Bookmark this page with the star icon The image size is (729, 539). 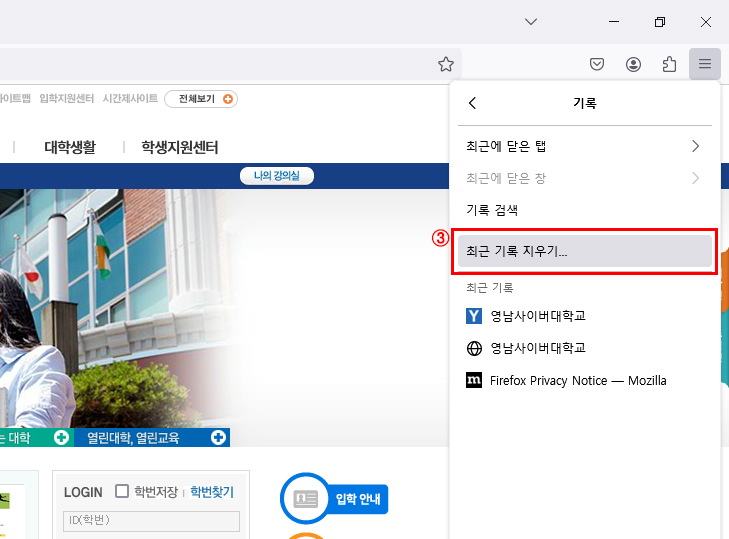[445, 64]
